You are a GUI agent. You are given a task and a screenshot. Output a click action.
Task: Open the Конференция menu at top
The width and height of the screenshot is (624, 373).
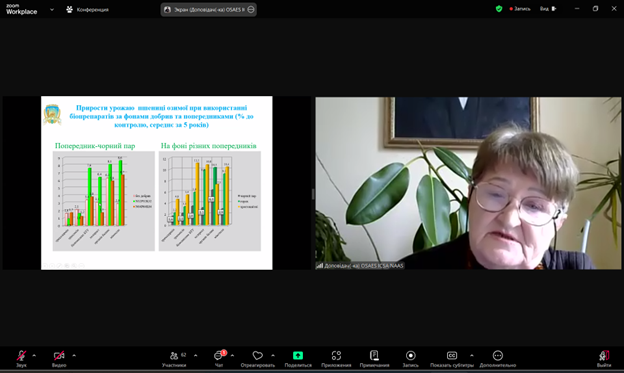pyautogui.click(x=88, y=10)
